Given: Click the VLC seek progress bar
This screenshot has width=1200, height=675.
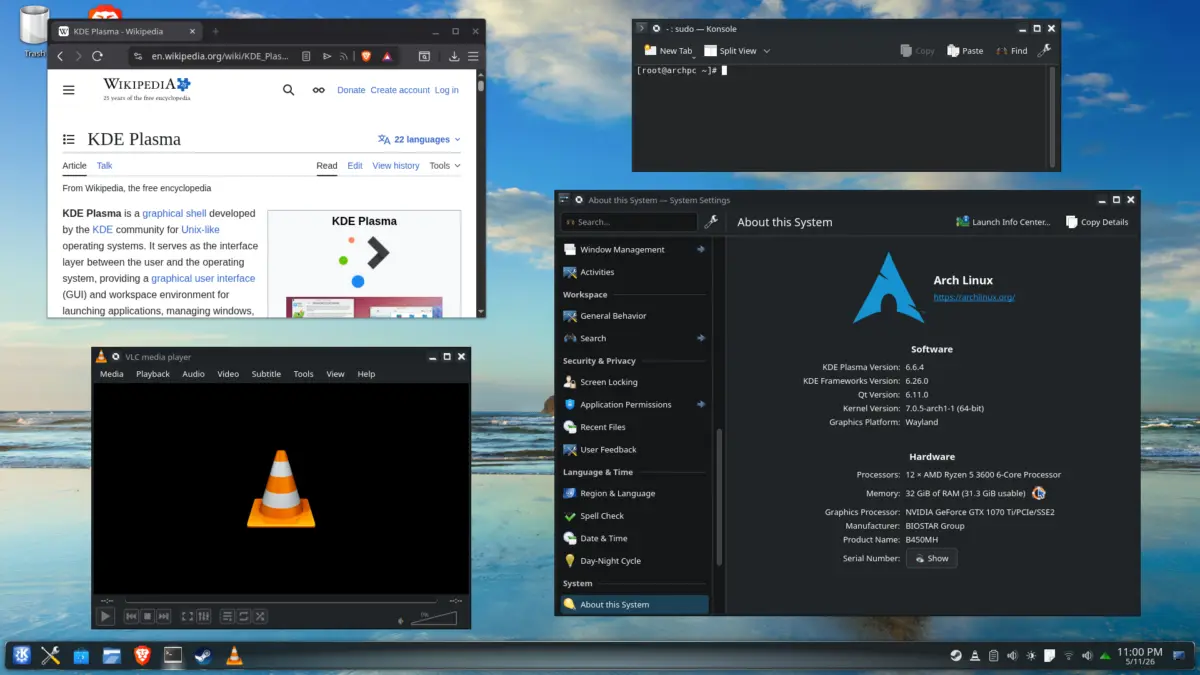Looking at the screenshot, I should pos(281,601).
